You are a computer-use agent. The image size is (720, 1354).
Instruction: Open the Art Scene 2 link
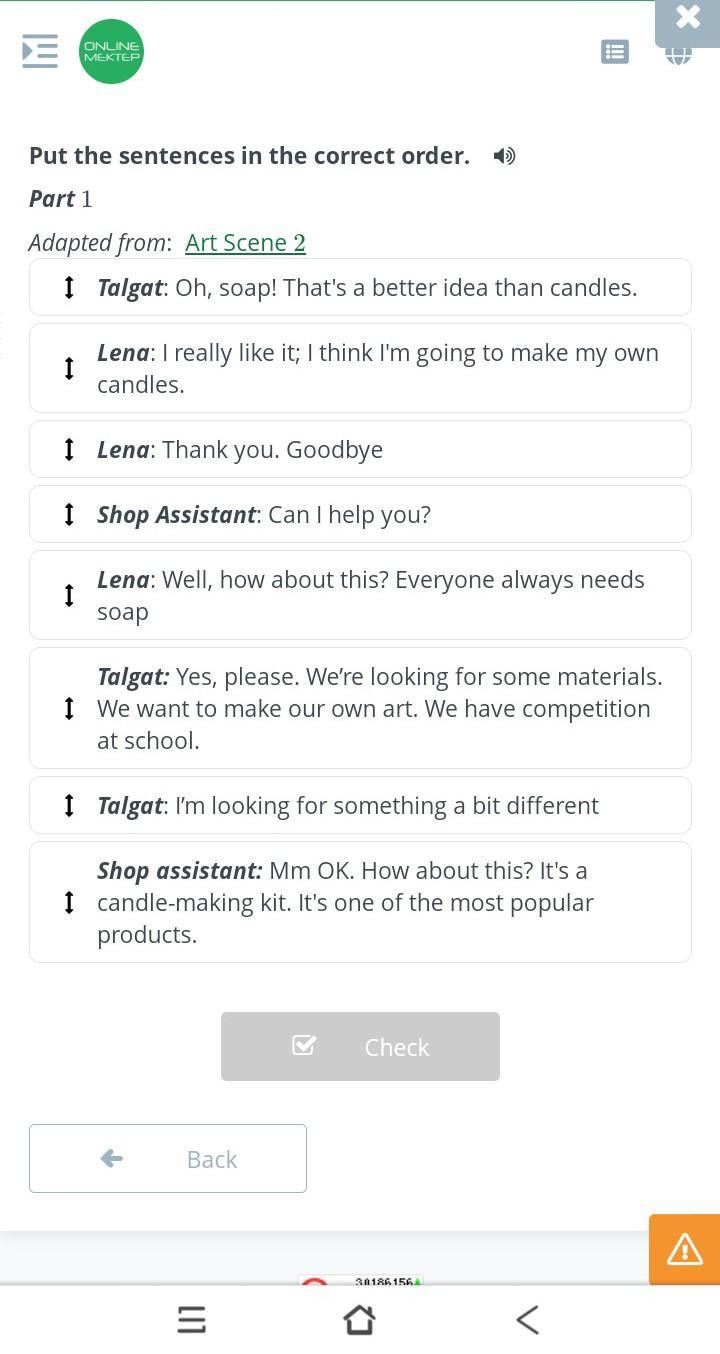click(x=245, y=243)
